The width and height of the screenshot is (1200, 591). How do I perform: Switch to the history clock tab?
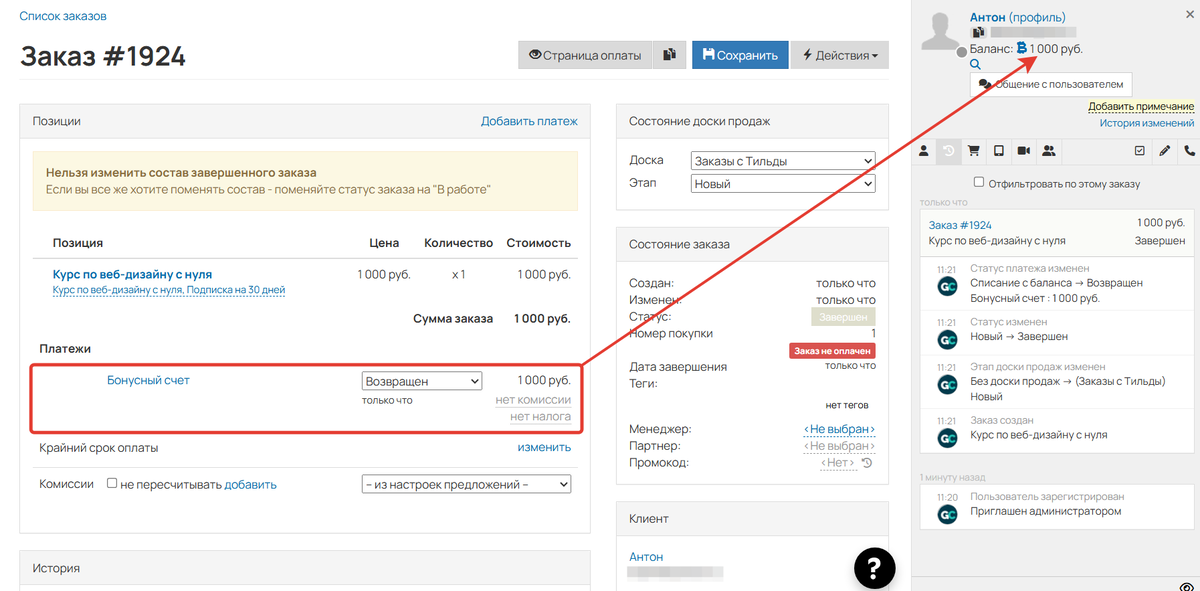[948, 151]
